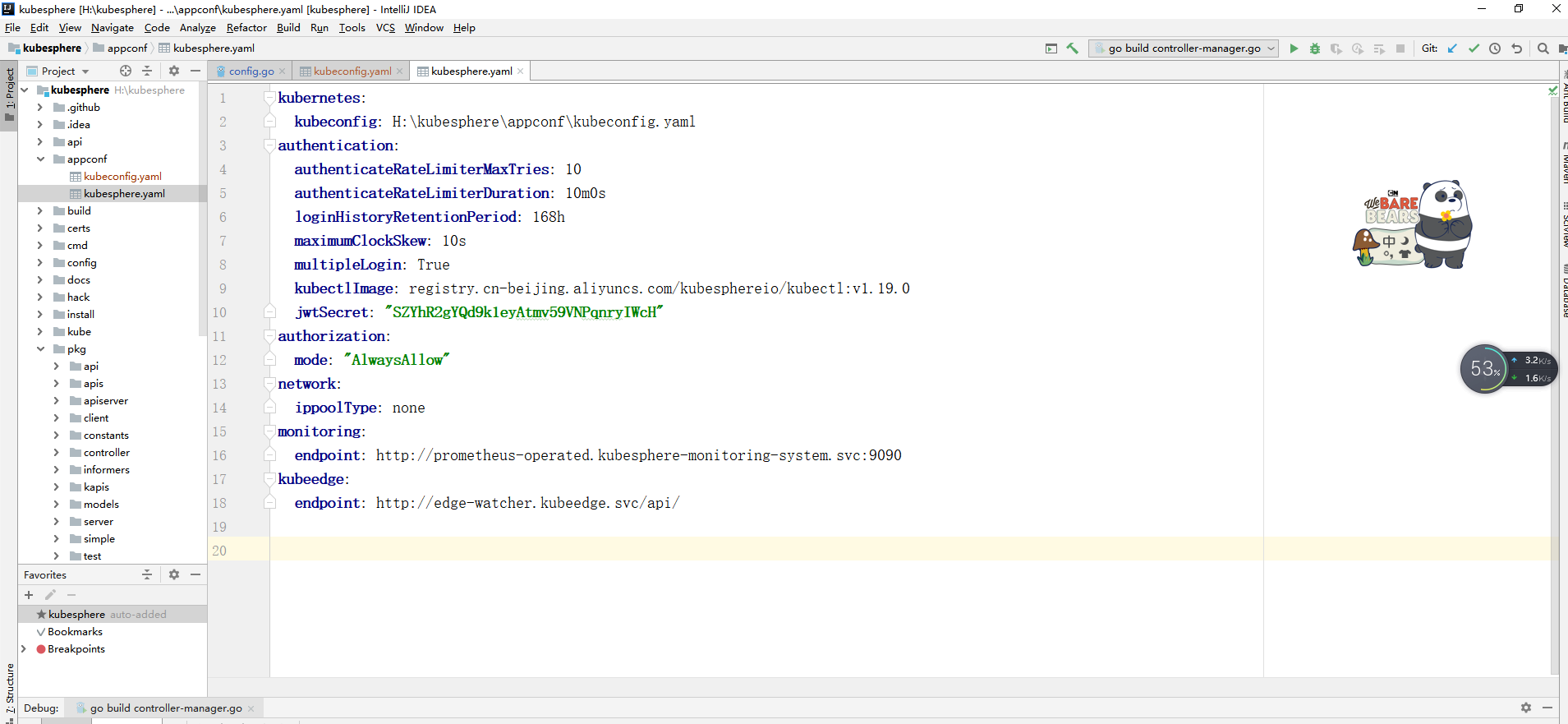Run the go build controller-manager.go configuration
The width and height of the screenshot is (1568, 724).
(1294, 48)
